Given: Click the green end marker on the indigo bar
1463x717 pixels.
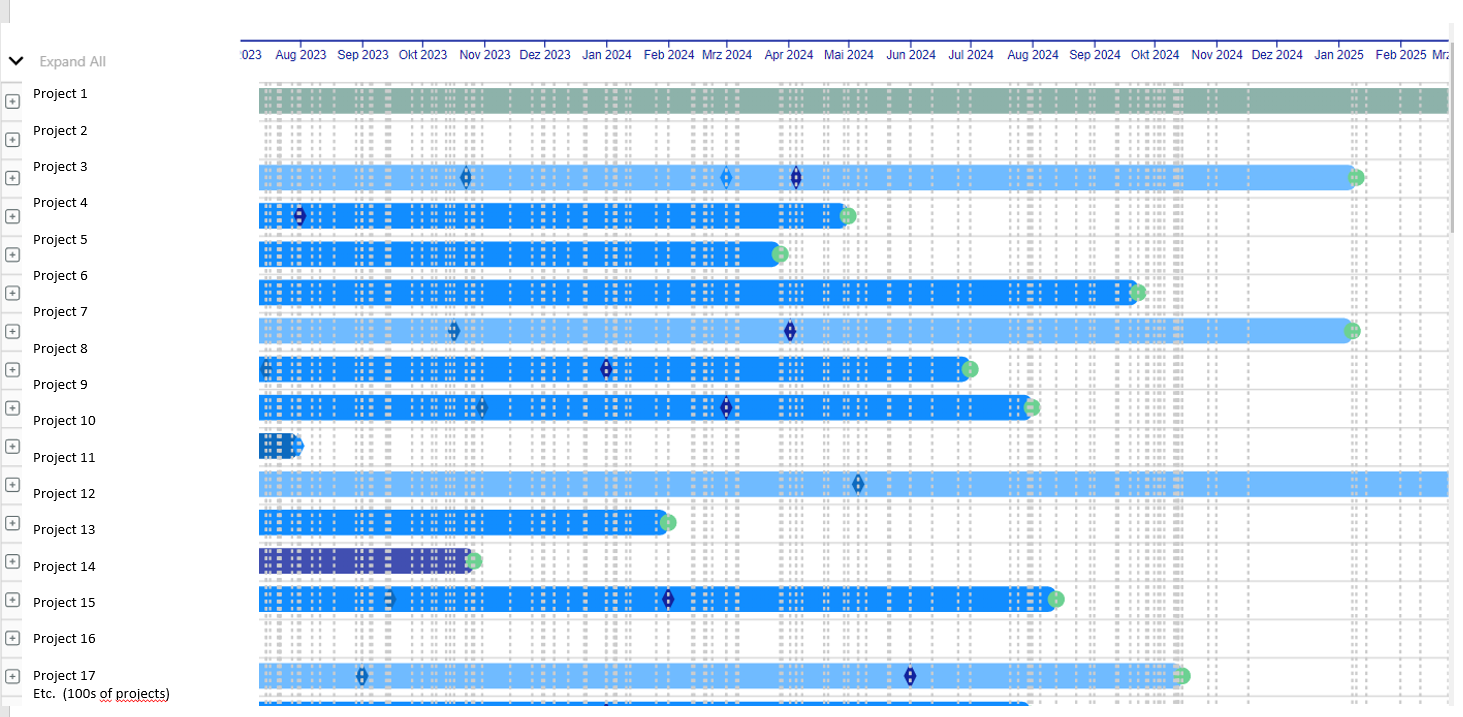Looking at the screenshot, I should 474,561.
